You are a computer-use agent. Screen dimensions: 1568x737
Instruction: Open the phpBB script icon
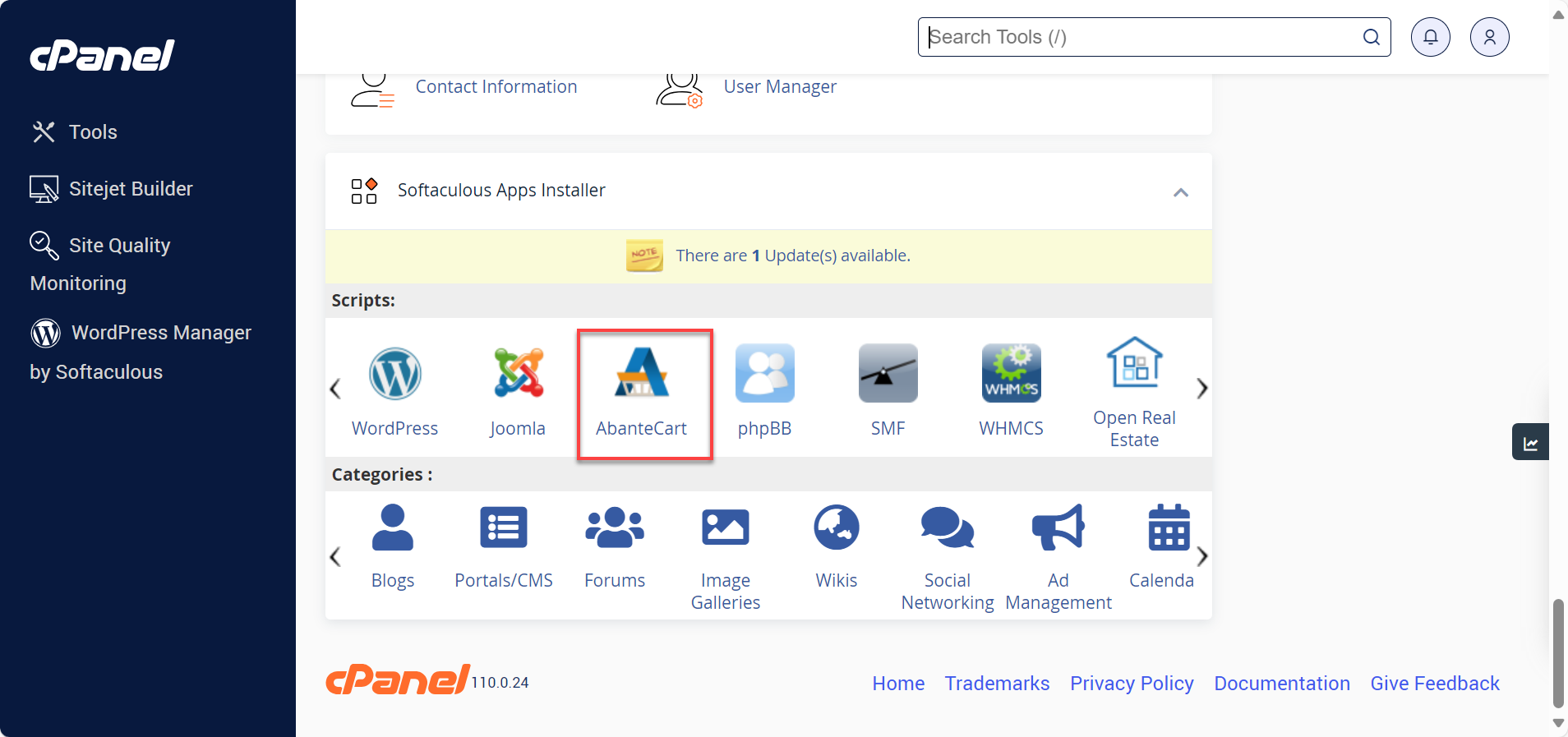764,374
